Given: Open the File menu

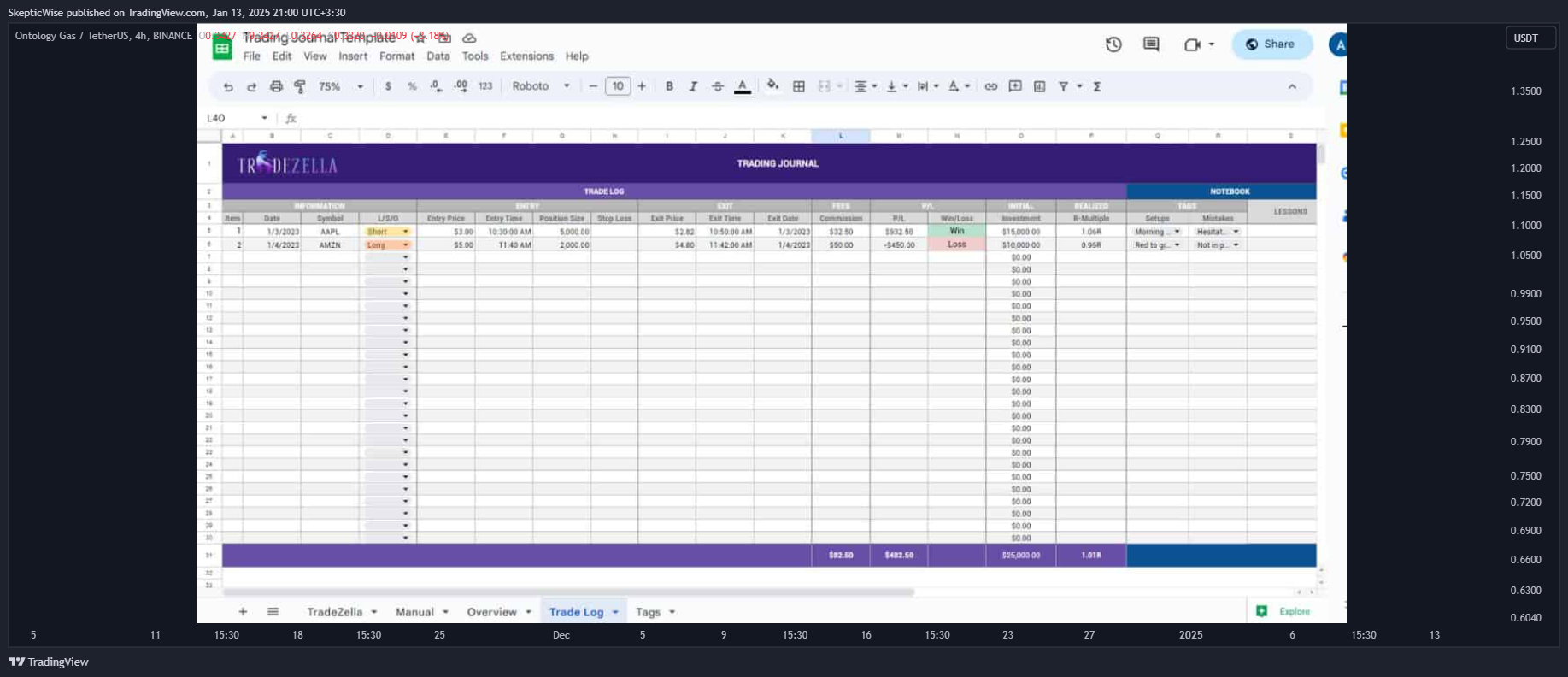Looking at the screenshot, I should (x=252, y=56).
